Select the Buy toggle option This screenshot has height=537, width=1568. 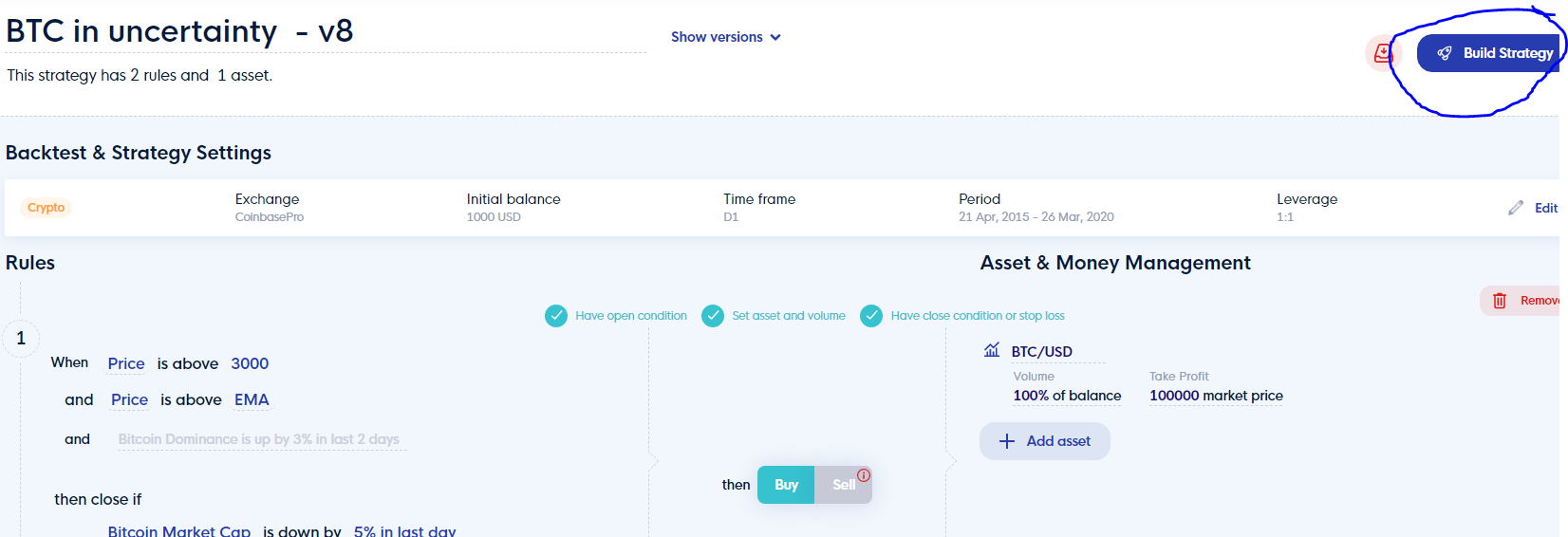[786, 485]
